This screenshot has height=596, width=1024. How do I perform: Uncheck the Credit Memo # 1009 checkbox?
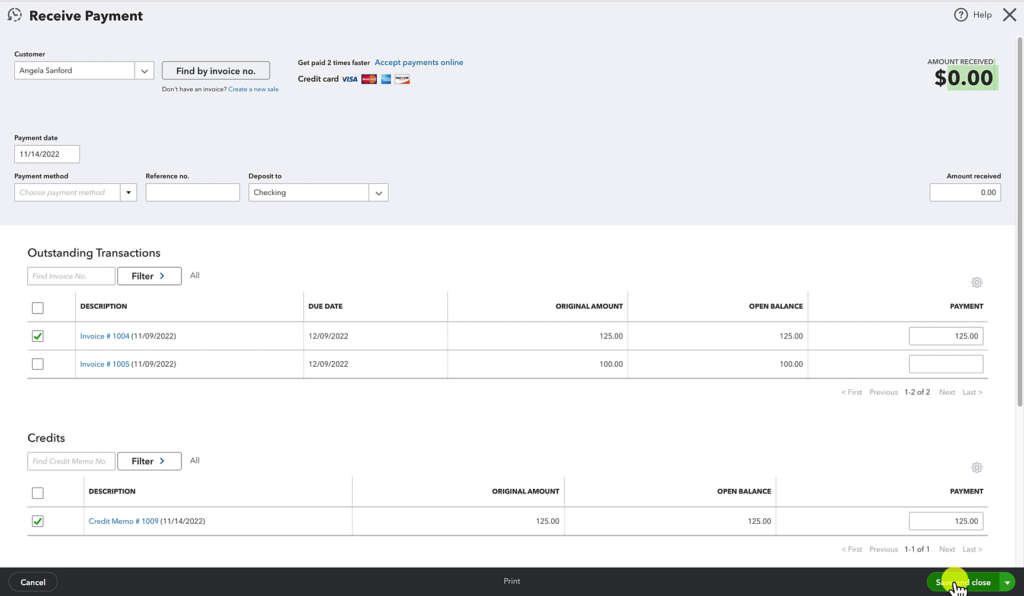click(x=38, y=521)
